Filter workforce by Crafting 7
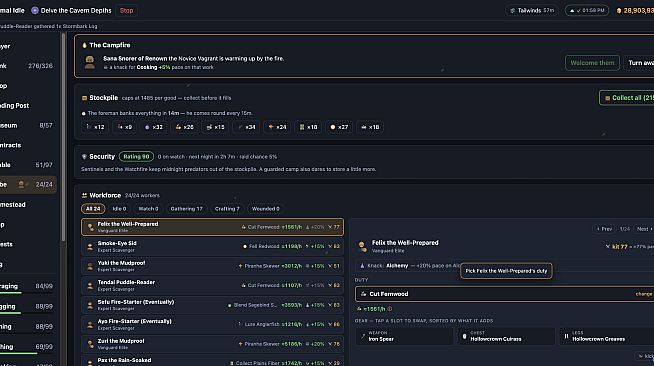This screenshot has width=654, height=366. pyautogui.click(x=227, y=209)
